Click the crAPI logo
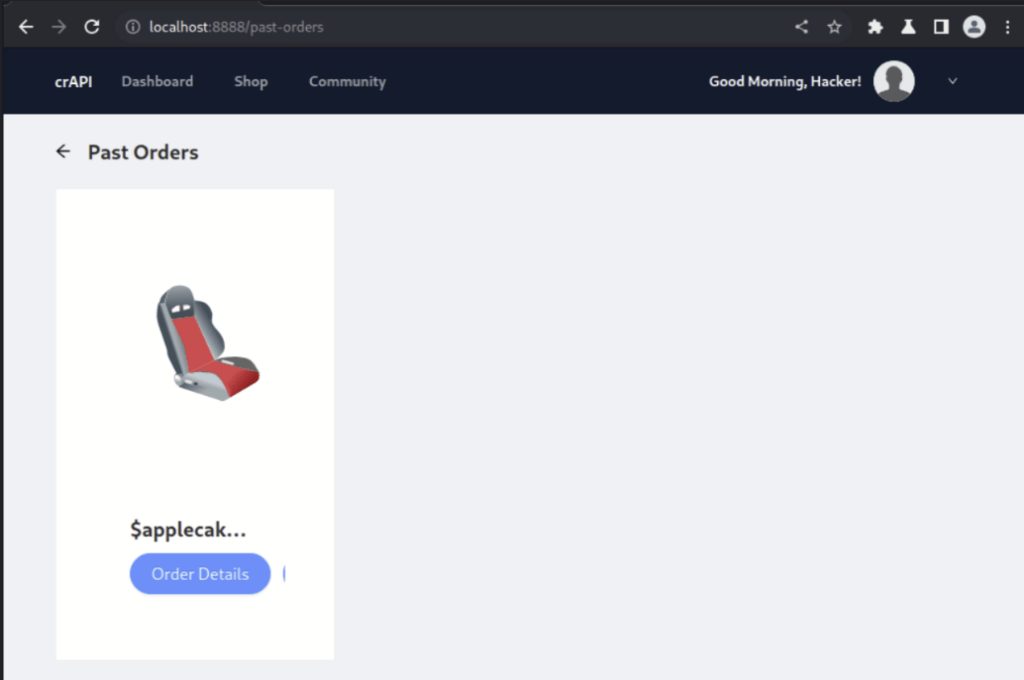This screenshot has width=1024, height=680. pos(73,81)
